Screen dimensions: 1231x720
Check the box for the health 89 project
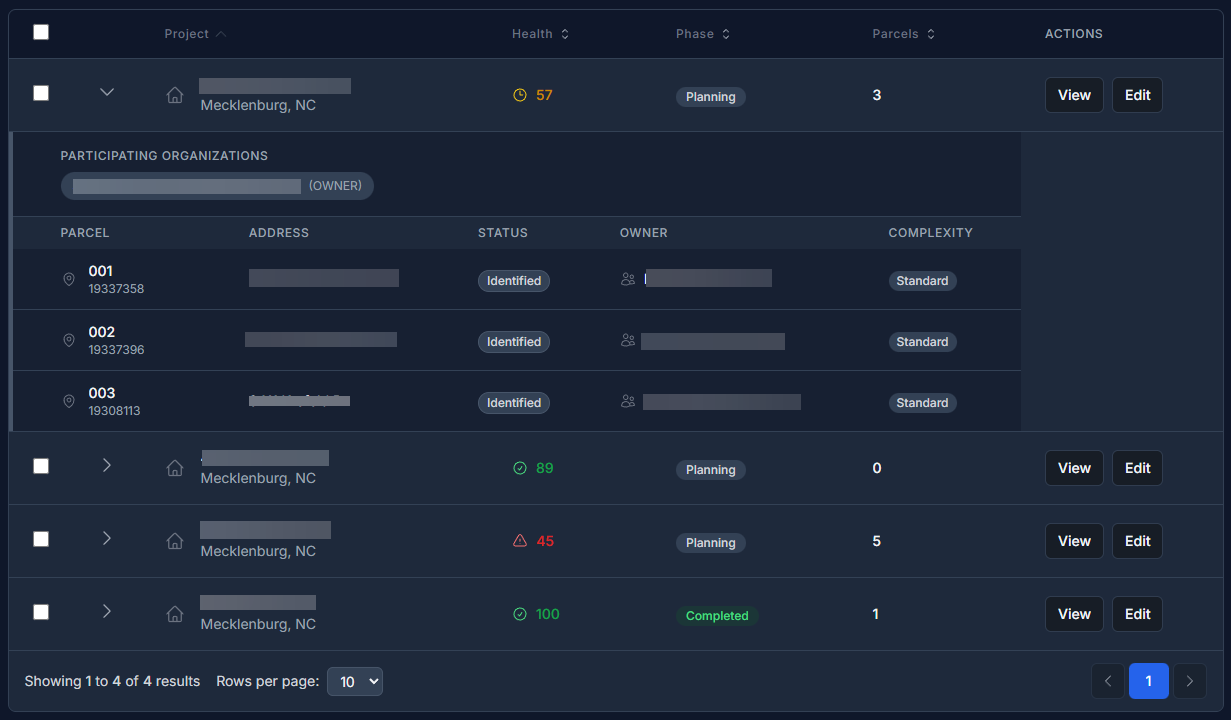tap(41, 466)
